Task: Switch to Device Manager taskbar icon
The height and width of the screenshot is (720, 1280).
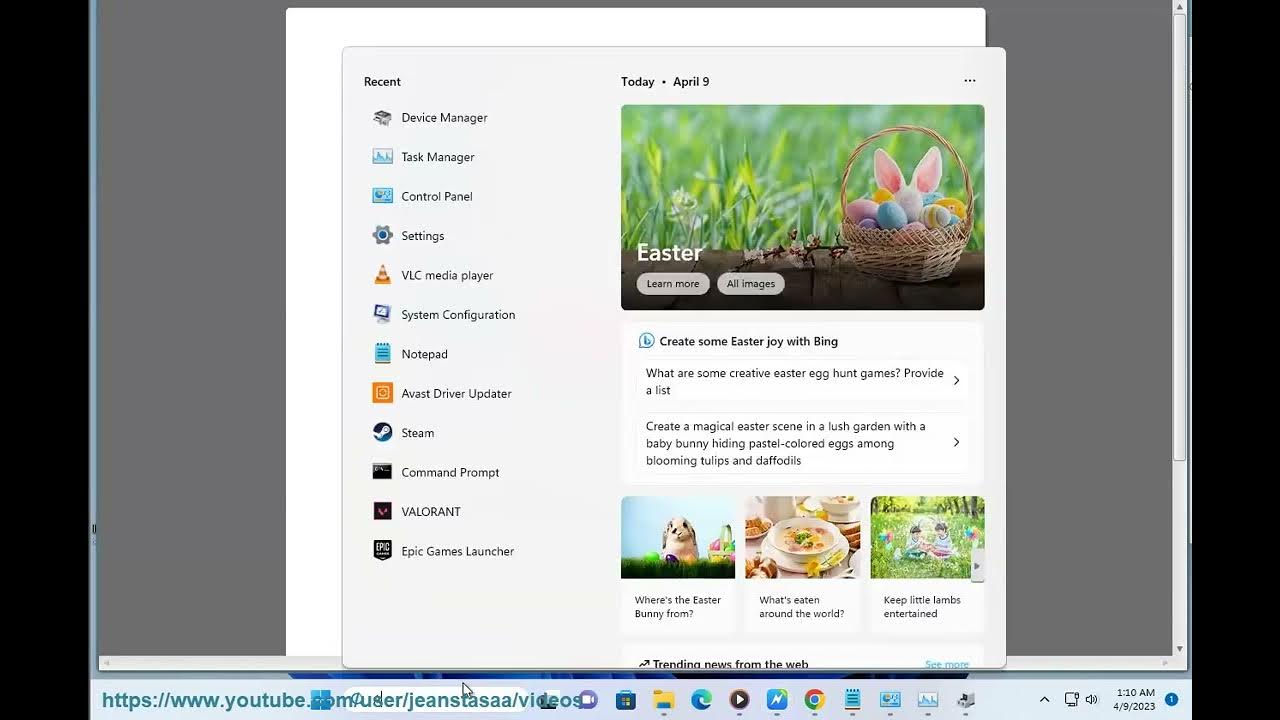Action: 966,700
